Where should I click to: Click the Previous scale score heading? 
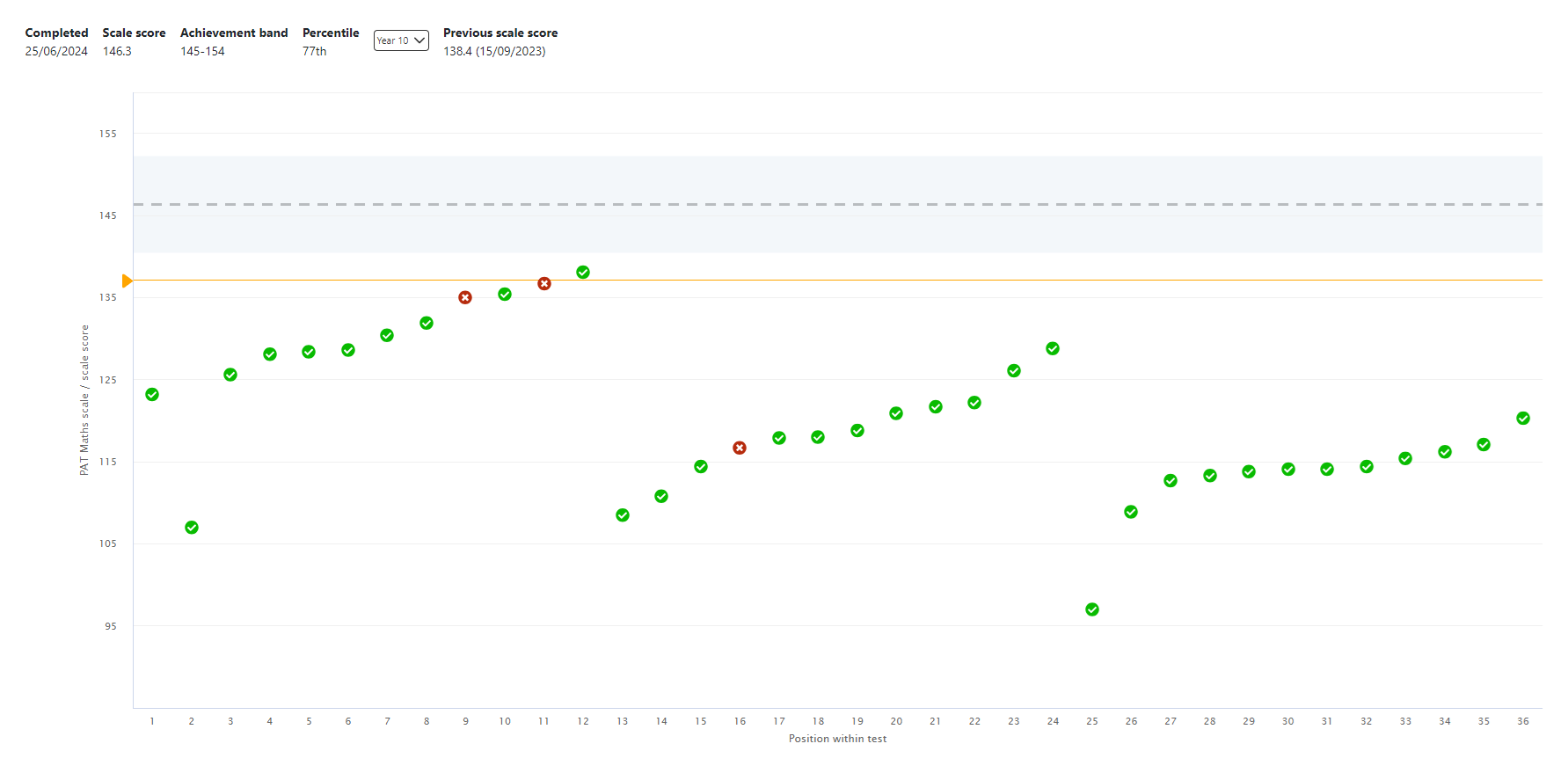(x=500, y=33)
